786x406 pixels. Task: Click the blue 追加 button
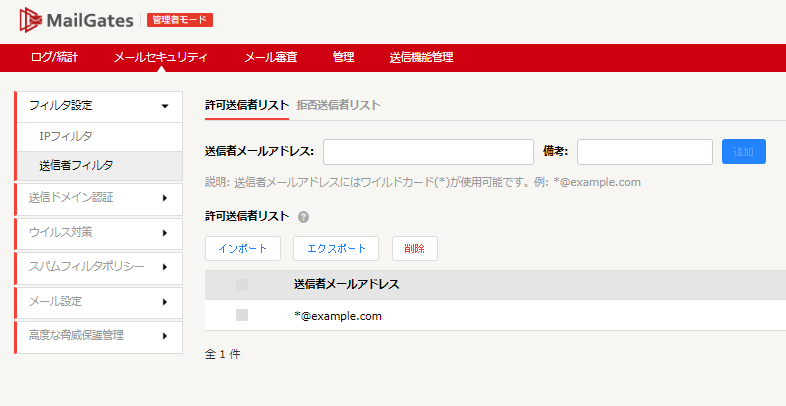coord(744,151)
